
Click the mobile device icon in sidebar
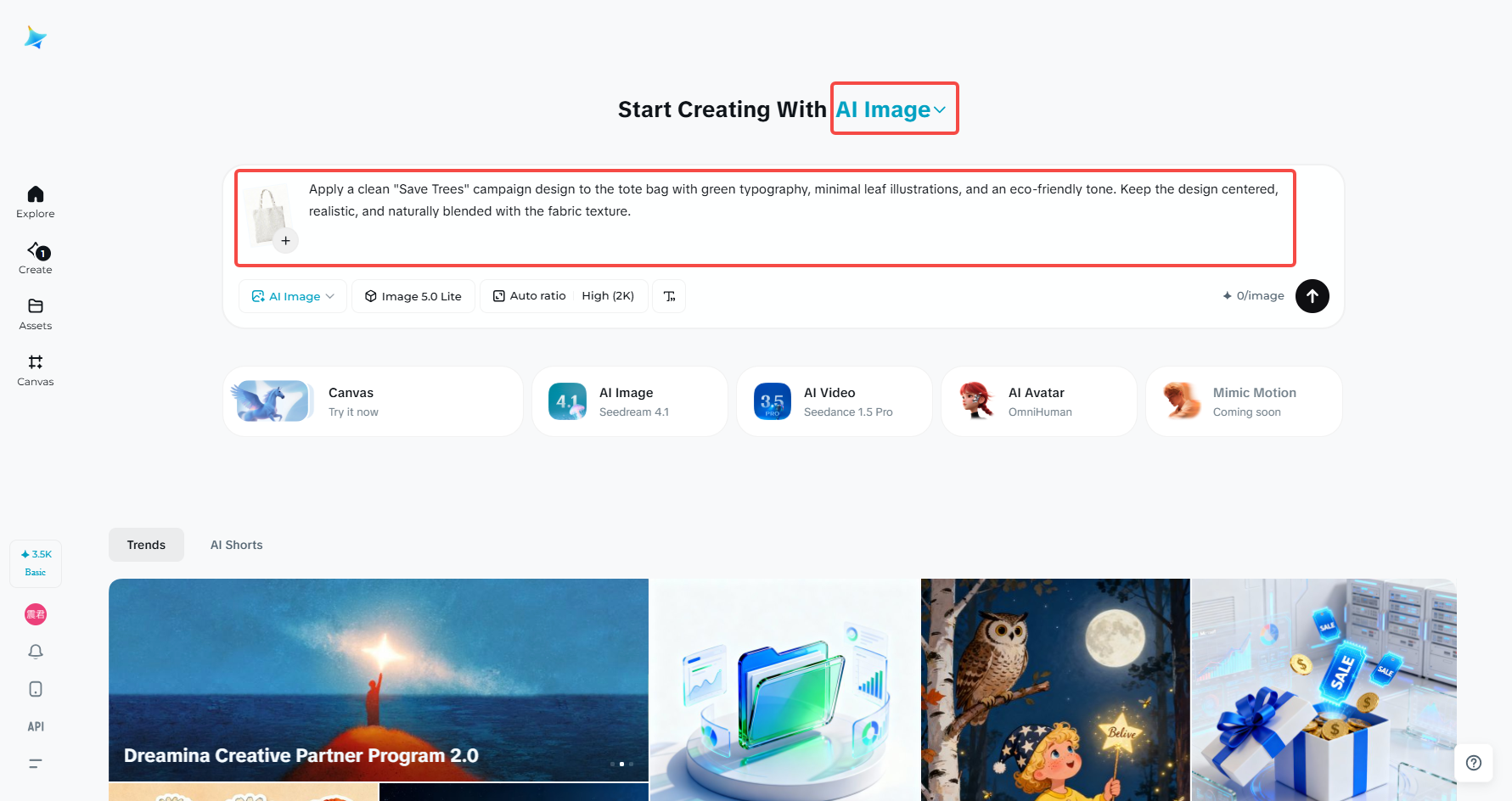coord(36,689)
